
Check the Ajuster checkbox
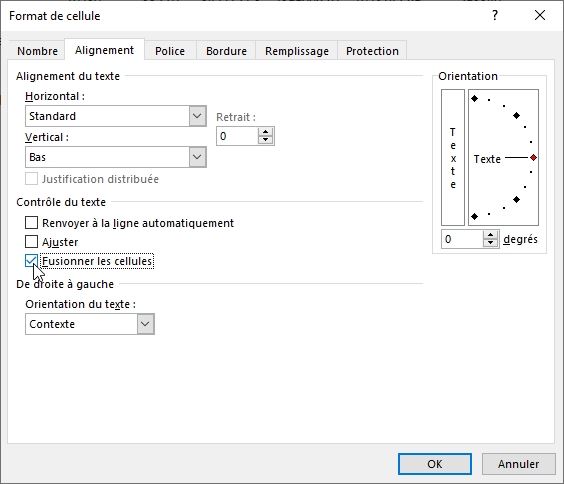click(31, 242)
